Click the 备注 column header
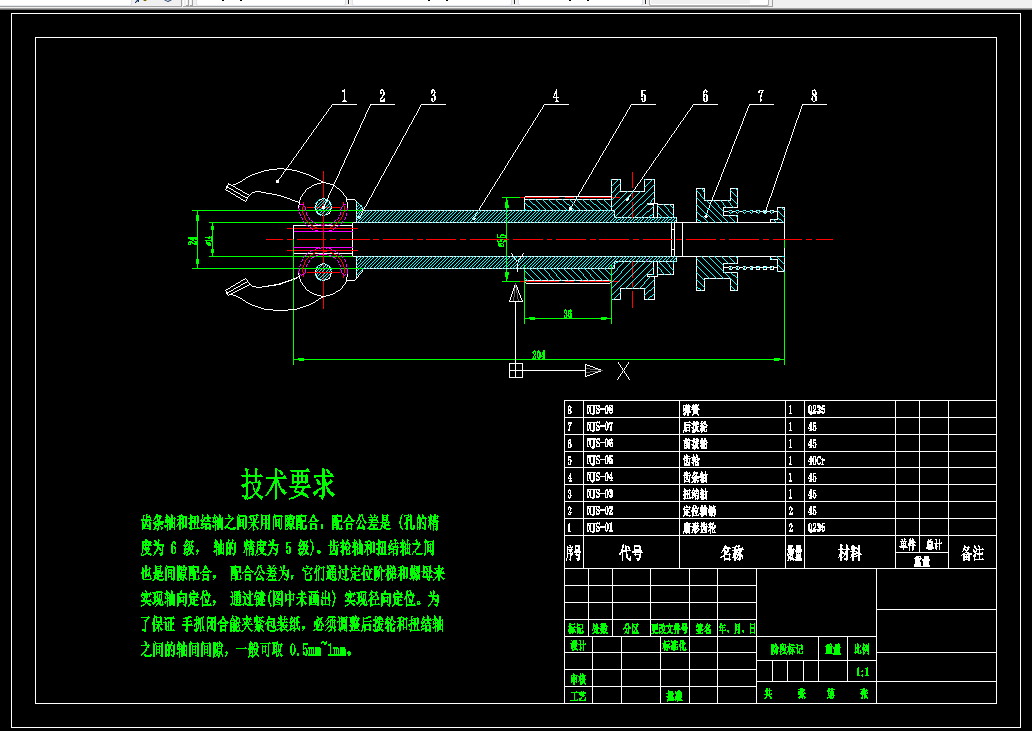1032x731 pixels. (x=972, y=553)
